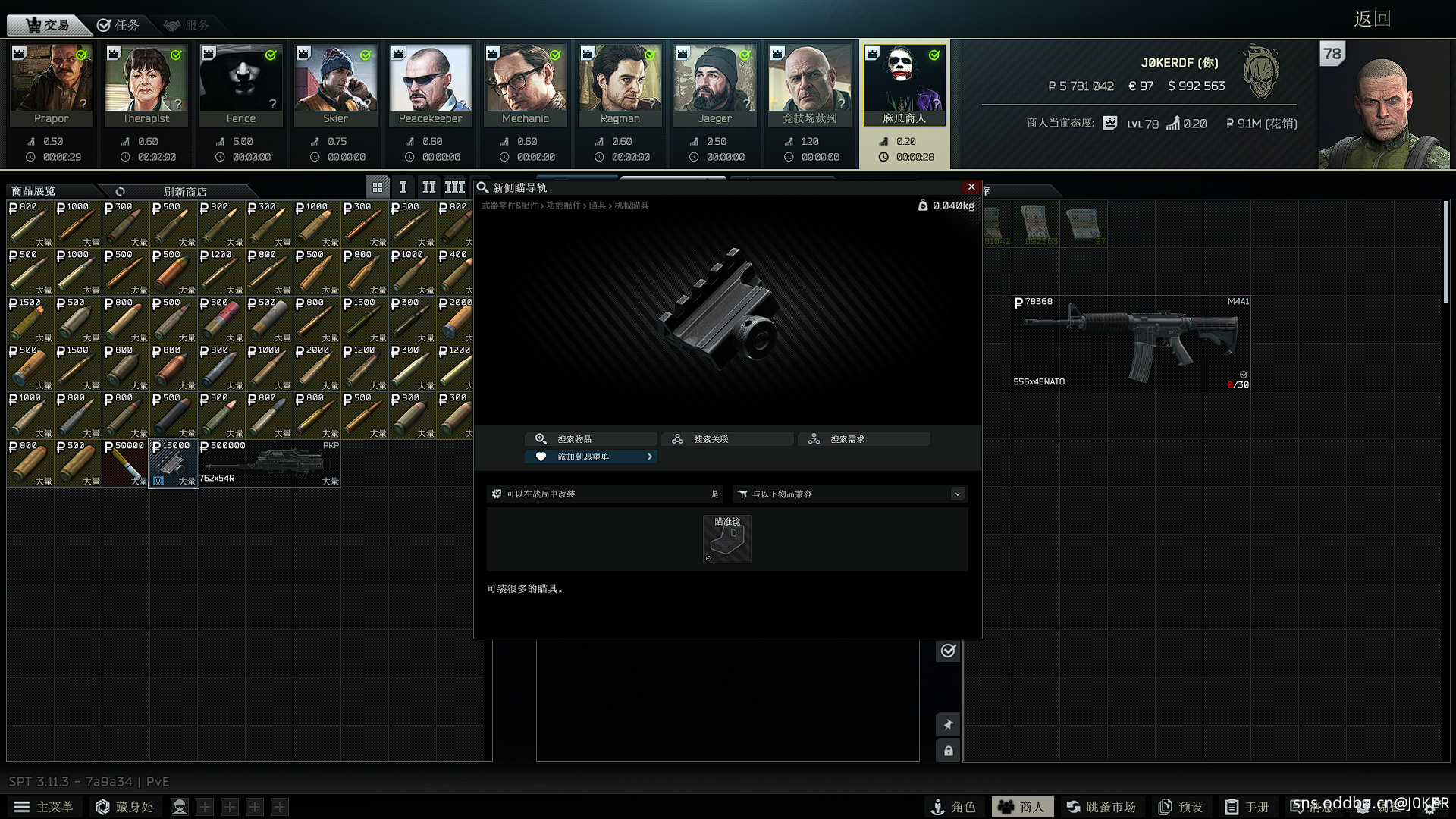Click the 机械瞄具 breadcrumb
The width and height of the screenshot is (1456, 819).
pos(632,206)
